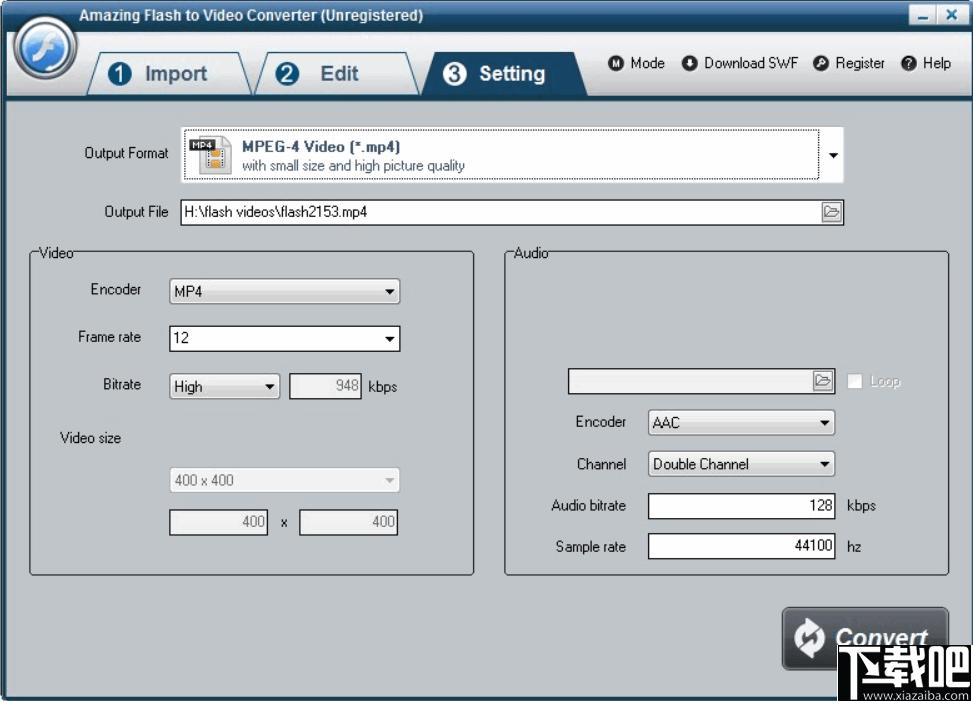Open the Mode menu icon
This screenshot has height=701, width=973.
point(616,63)
